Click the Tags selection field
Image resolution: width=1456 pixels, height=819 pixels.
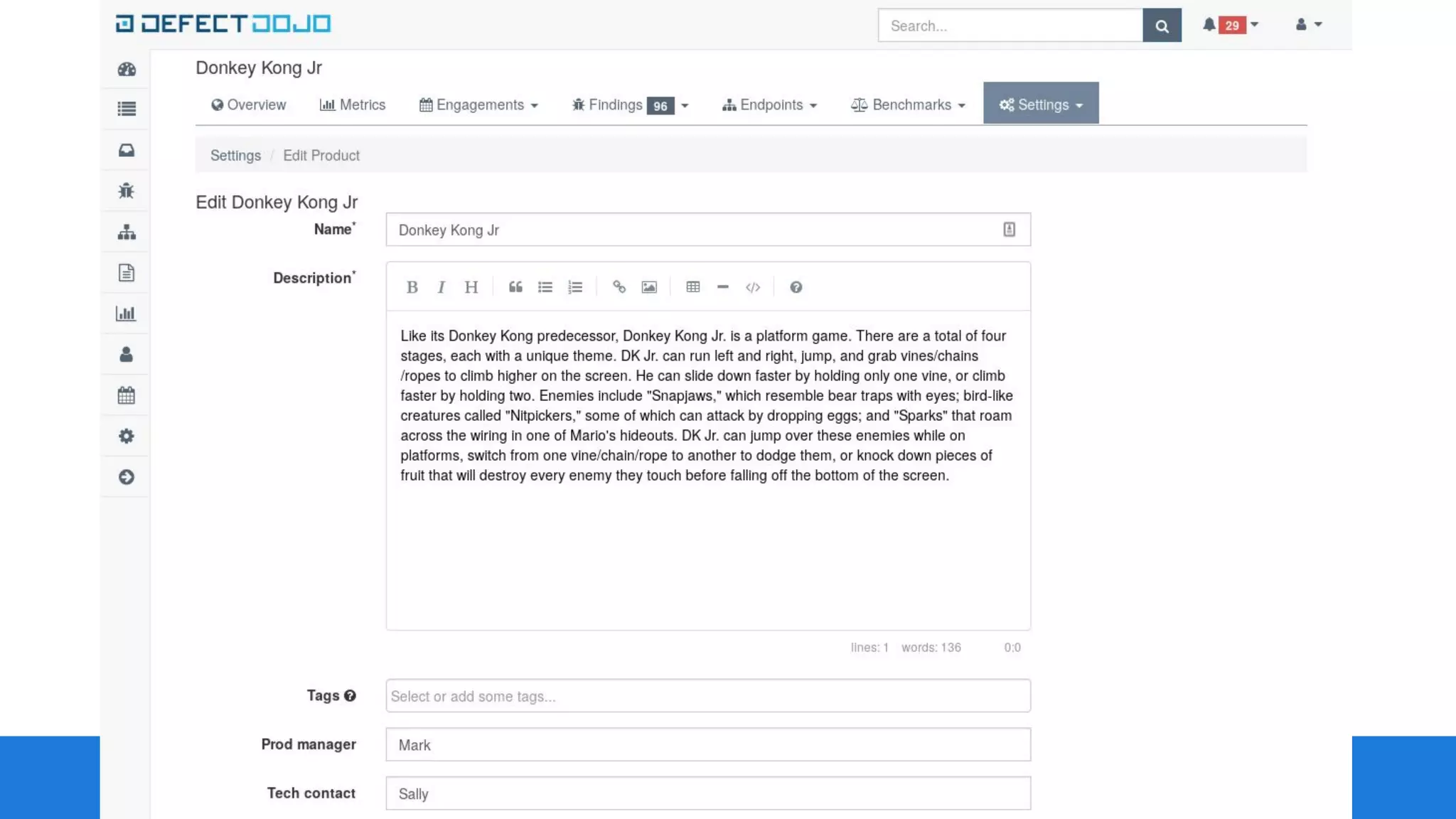pyautogui.click(x=708, y=696)
